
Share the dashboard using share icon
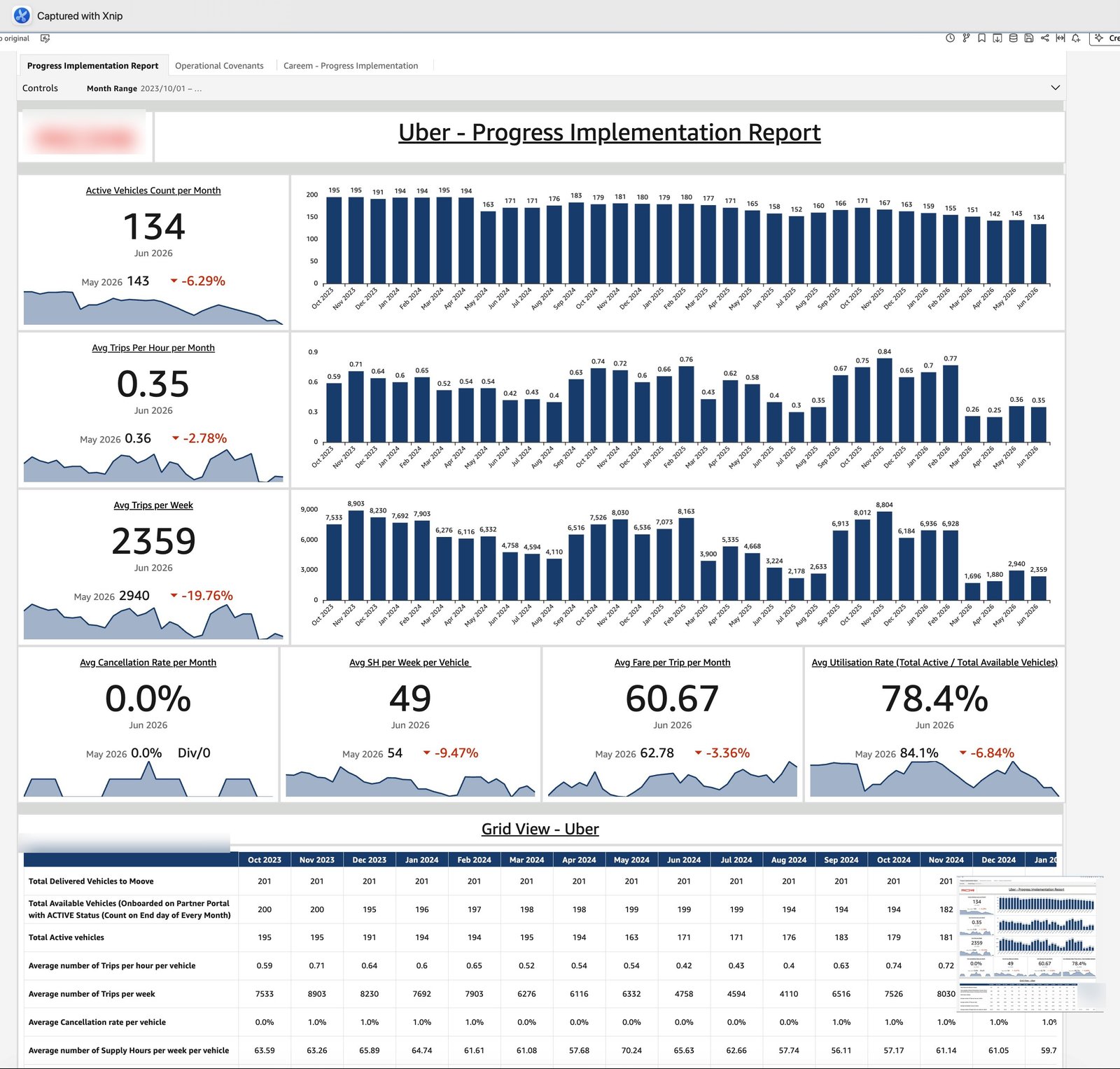(1044, 38)
